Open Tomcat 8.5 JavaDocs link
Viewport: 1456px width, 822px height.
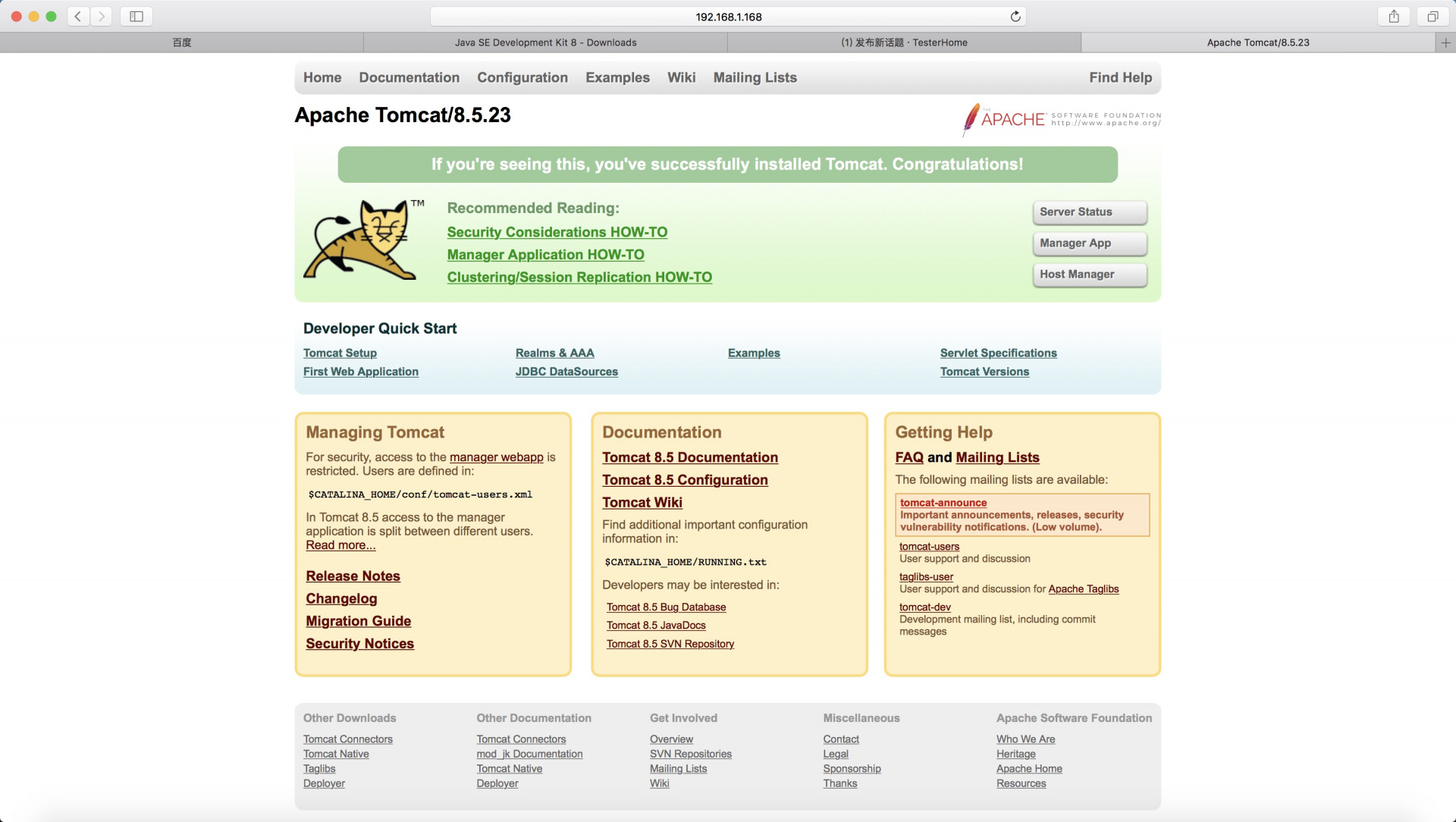[x=656, y=626]
